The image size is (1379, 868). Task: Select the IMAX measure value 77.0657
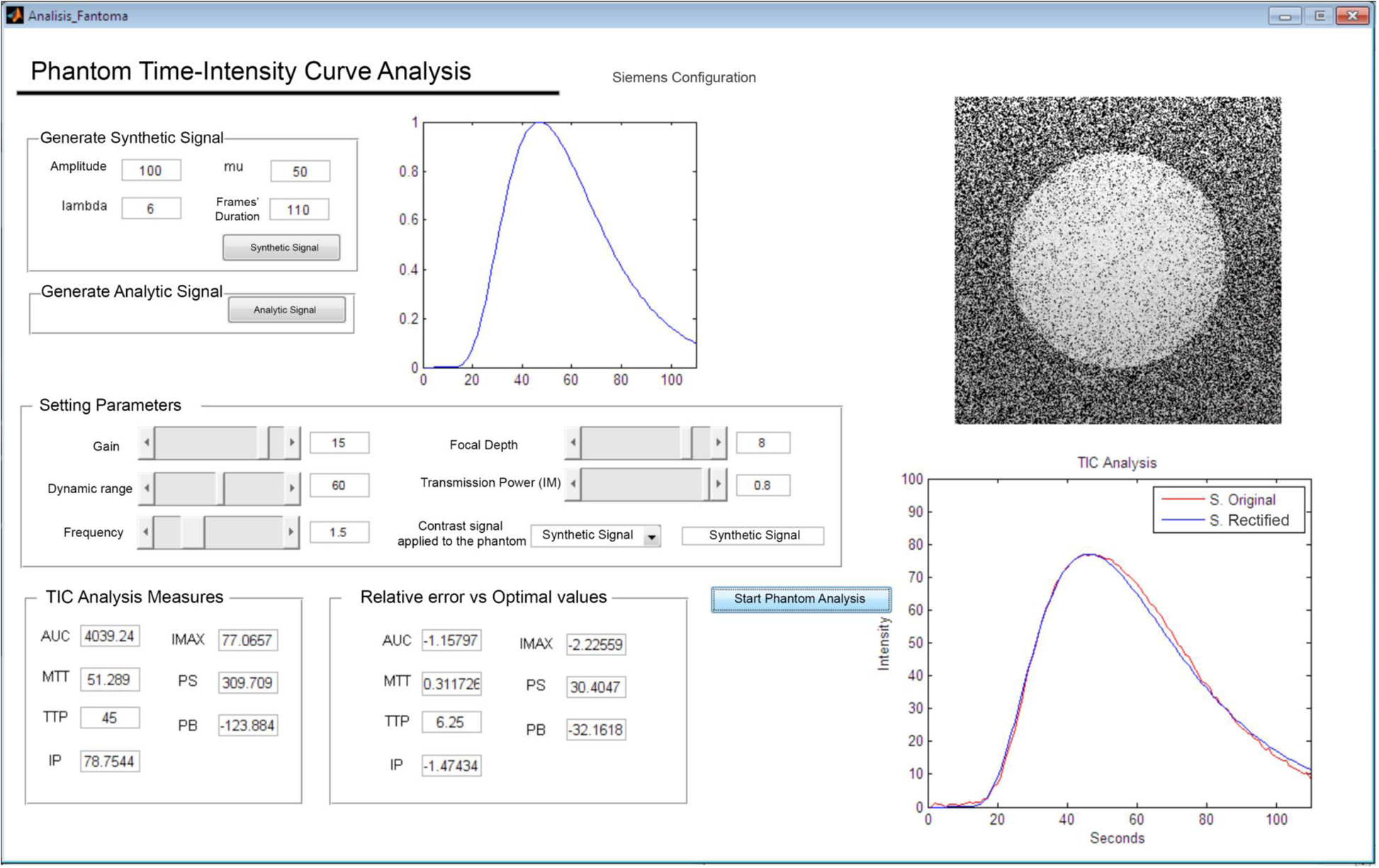[248, 641]
